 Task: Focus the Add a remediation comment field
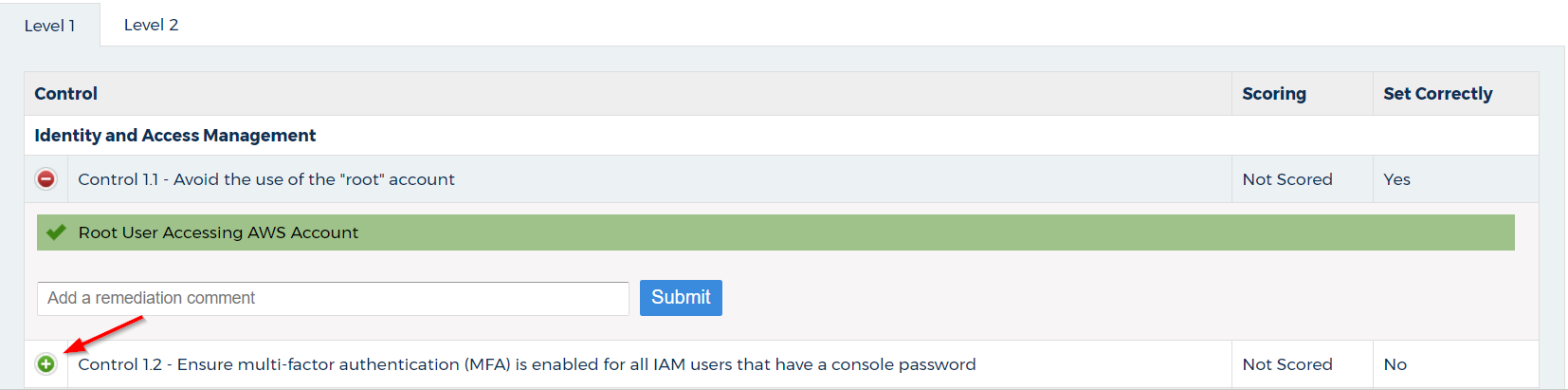point(333,298)
